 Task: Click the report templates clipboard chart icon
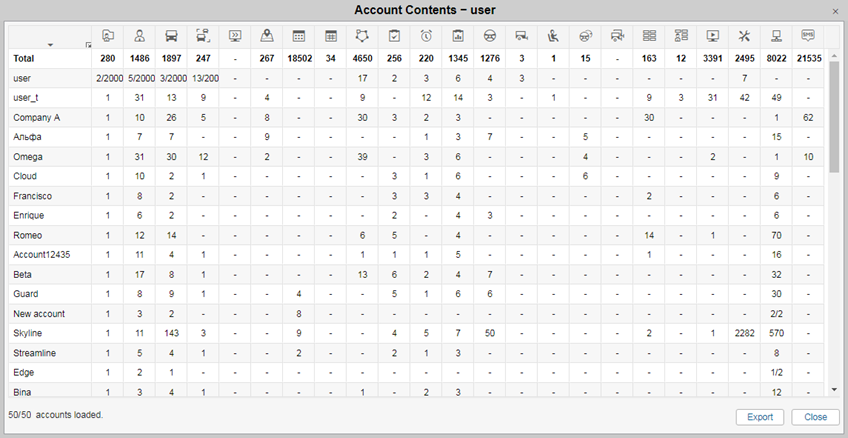click(x=458, y=36)
